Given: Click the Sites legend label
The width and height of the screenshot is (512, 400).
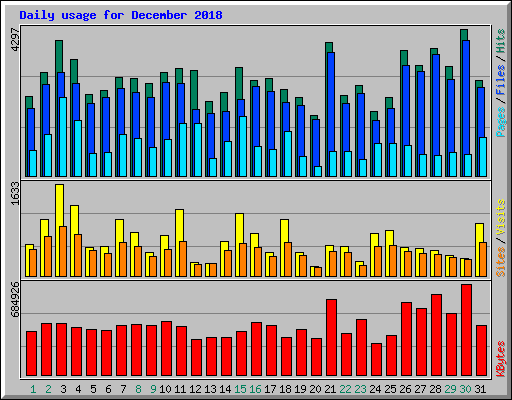Looking at the screenshot, I should (501, 262).
